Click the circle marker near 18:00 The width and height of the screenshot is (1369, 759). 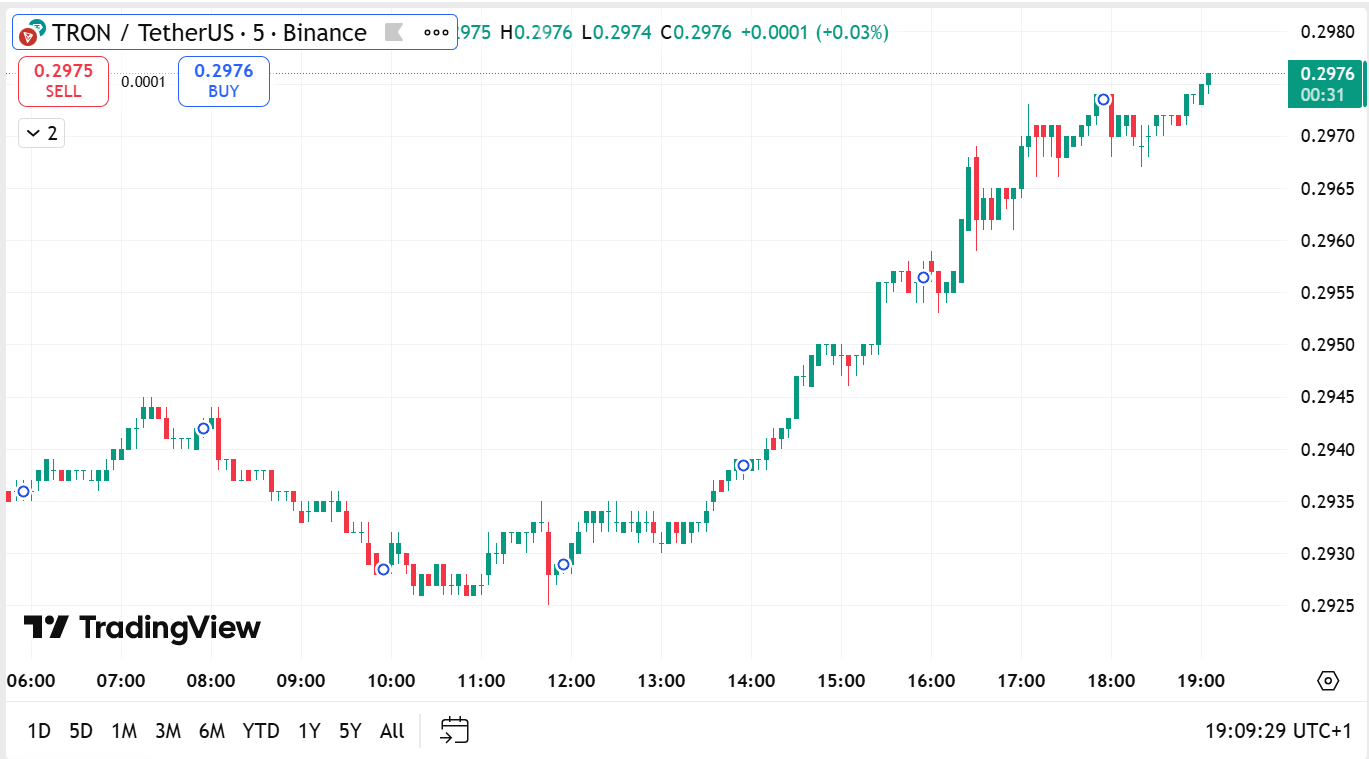[1103, 99]
